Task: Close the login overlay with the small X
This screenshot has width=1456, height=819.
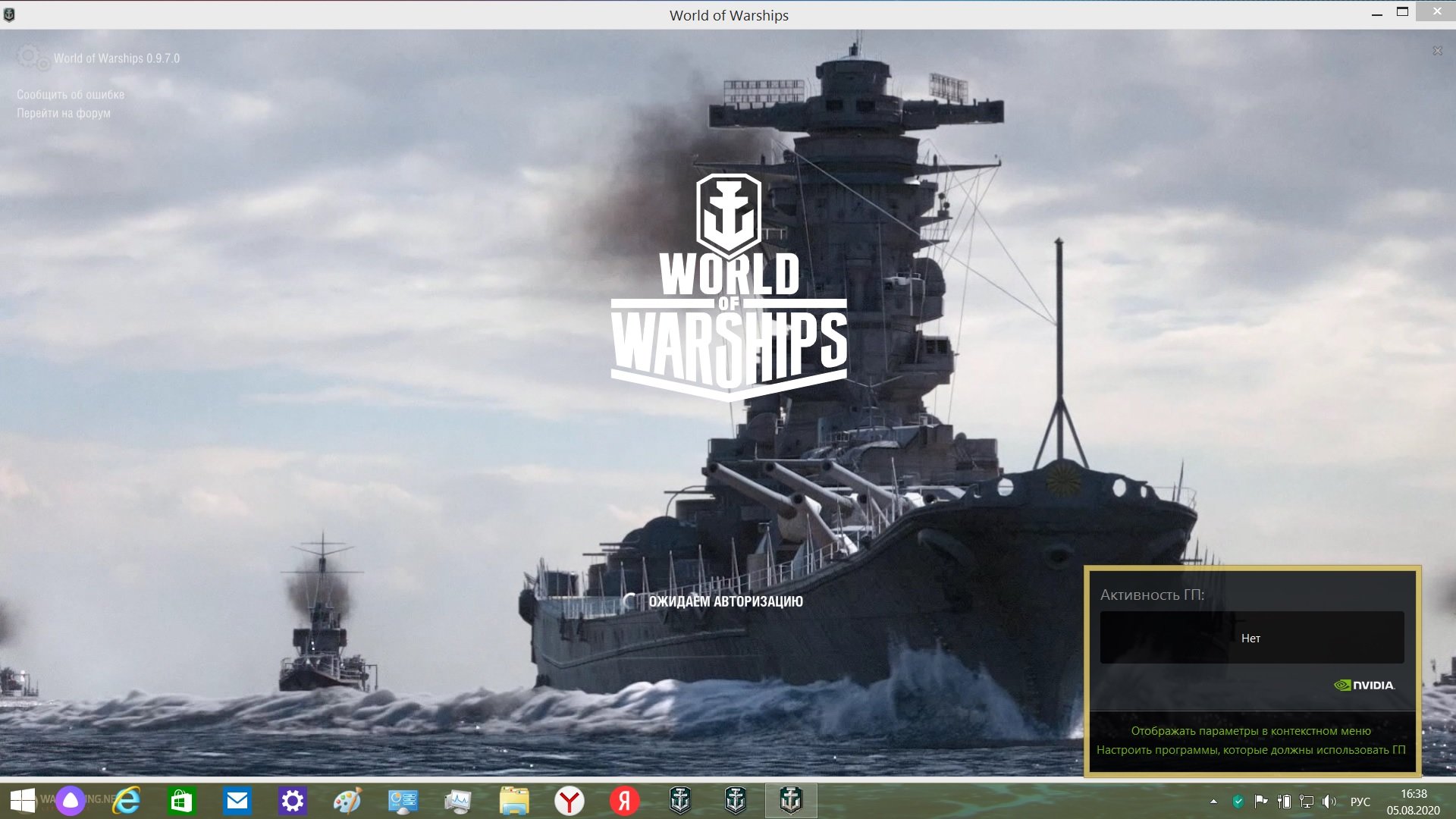Action: pyautogui.click(x=1437, y=51)
